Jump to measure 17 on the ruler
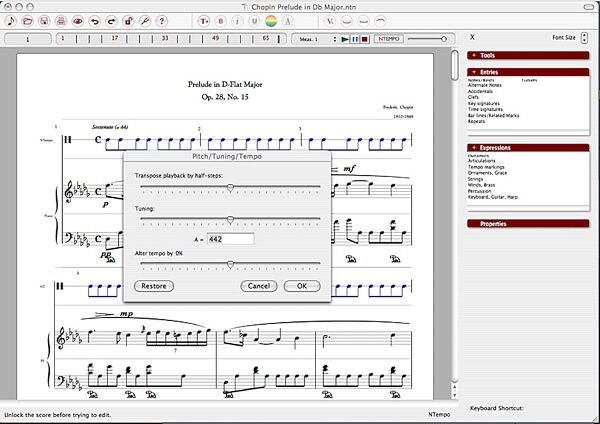600x424 pixels. [115, 38]
